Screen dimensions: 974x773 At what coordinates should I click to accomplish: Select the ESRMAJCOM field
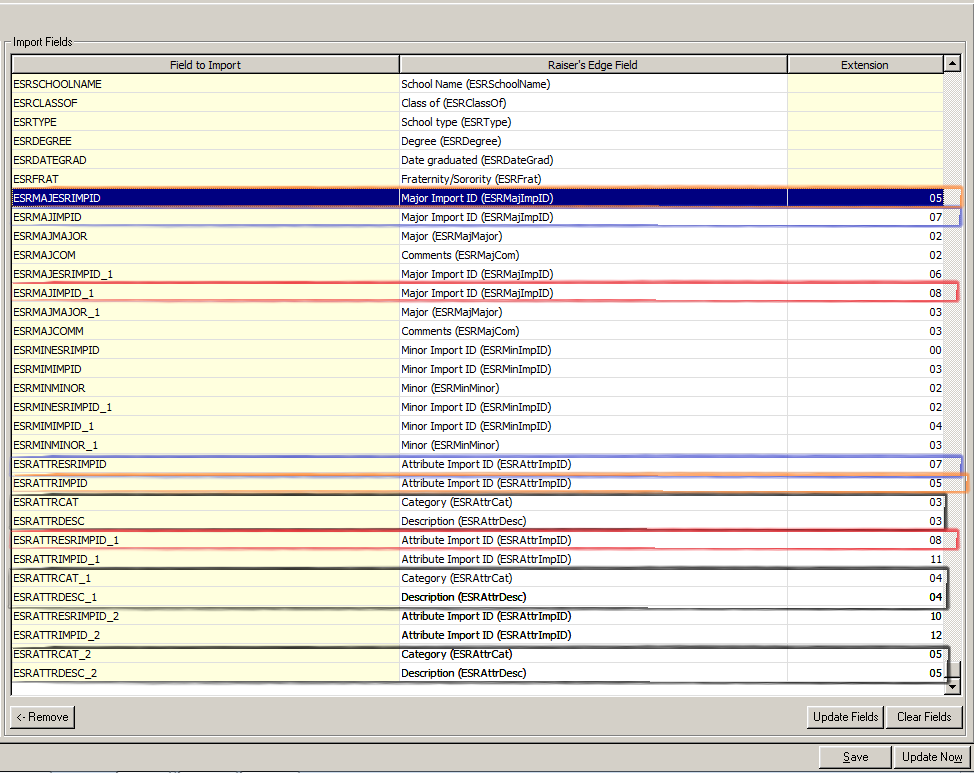pos(205,255)
